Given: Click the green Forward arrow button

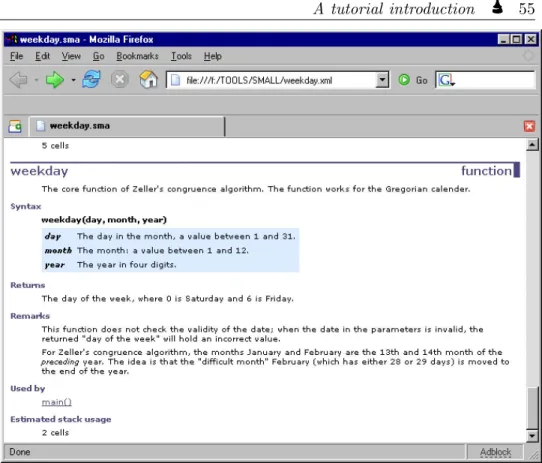Looking at the screenshot, I should coord(55,80).
